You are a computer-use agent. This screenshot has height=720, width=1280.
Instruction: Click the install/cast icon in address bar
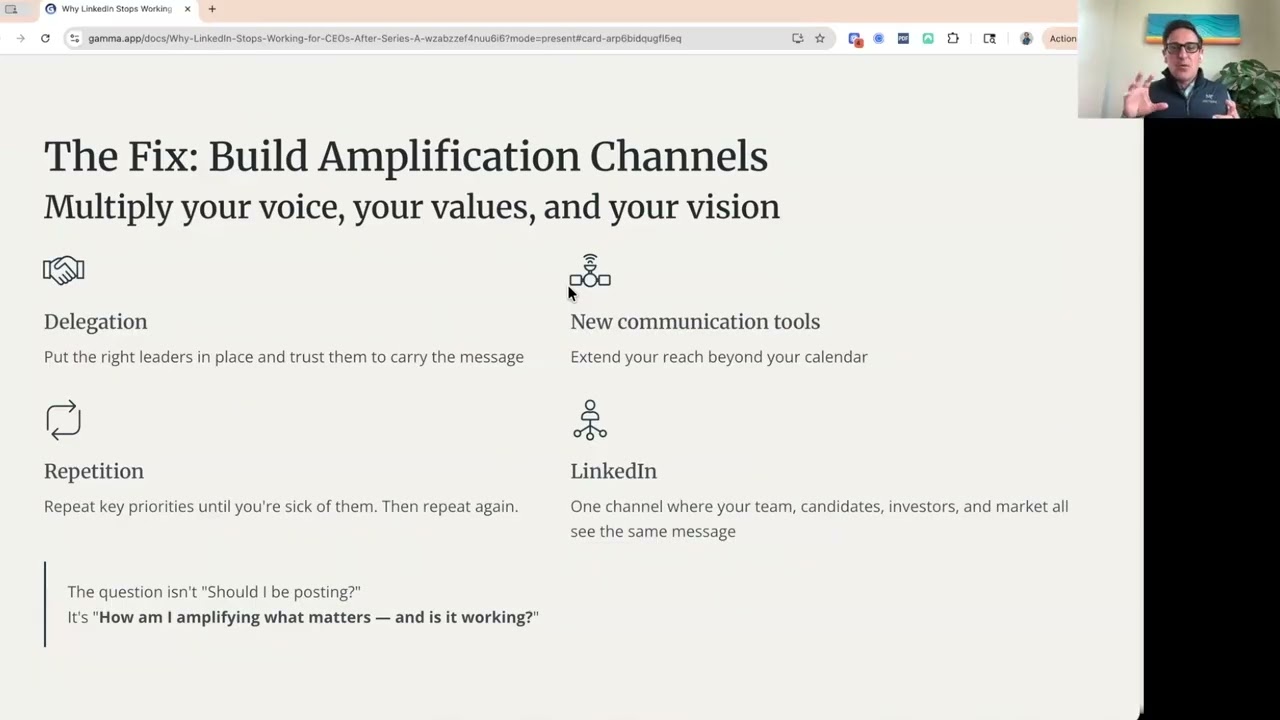click(x=797, y=38)
